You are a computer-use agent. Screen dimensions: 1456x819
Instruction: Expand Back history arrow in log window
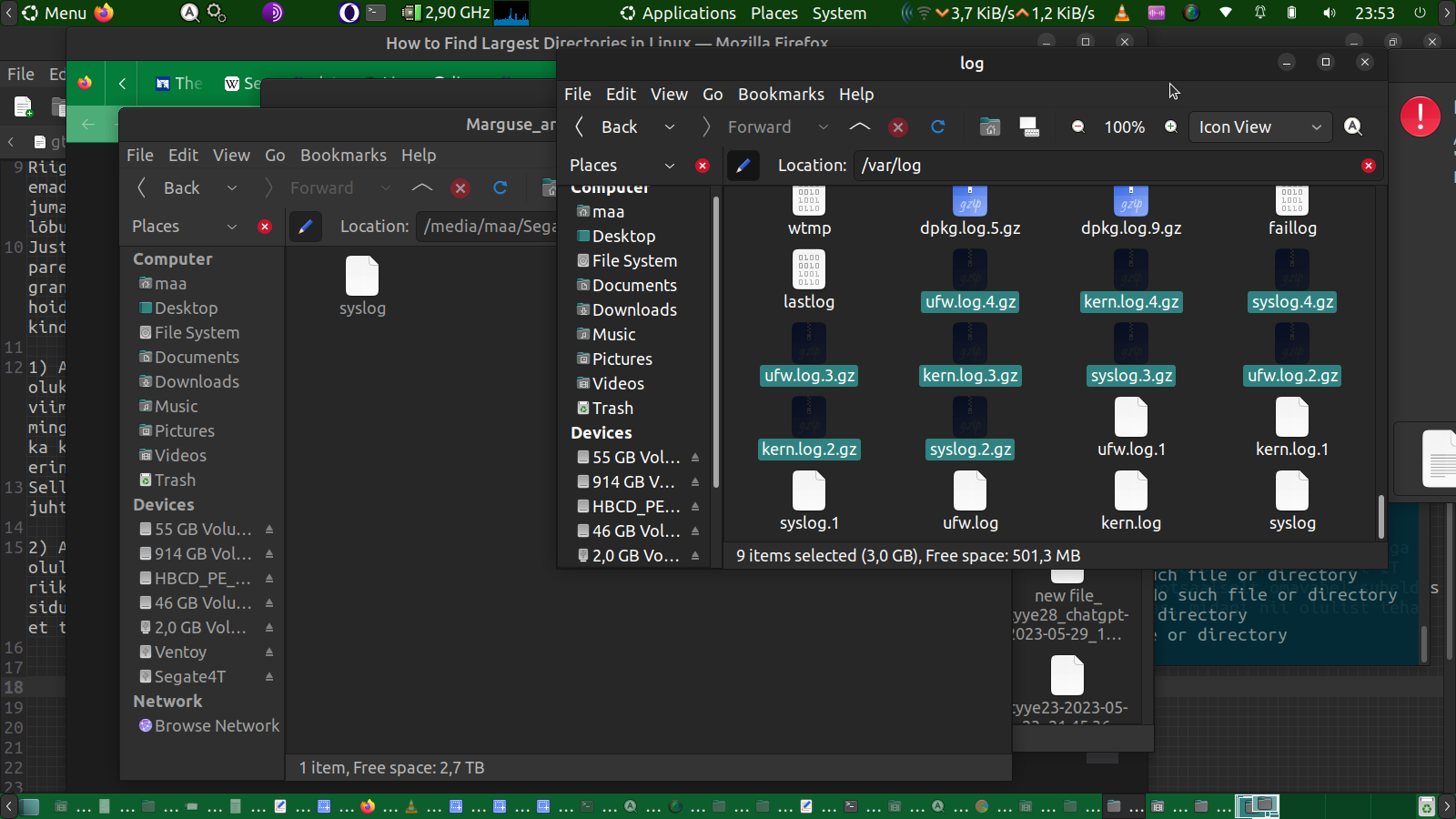pyautogui.click(x=670, y=127)
